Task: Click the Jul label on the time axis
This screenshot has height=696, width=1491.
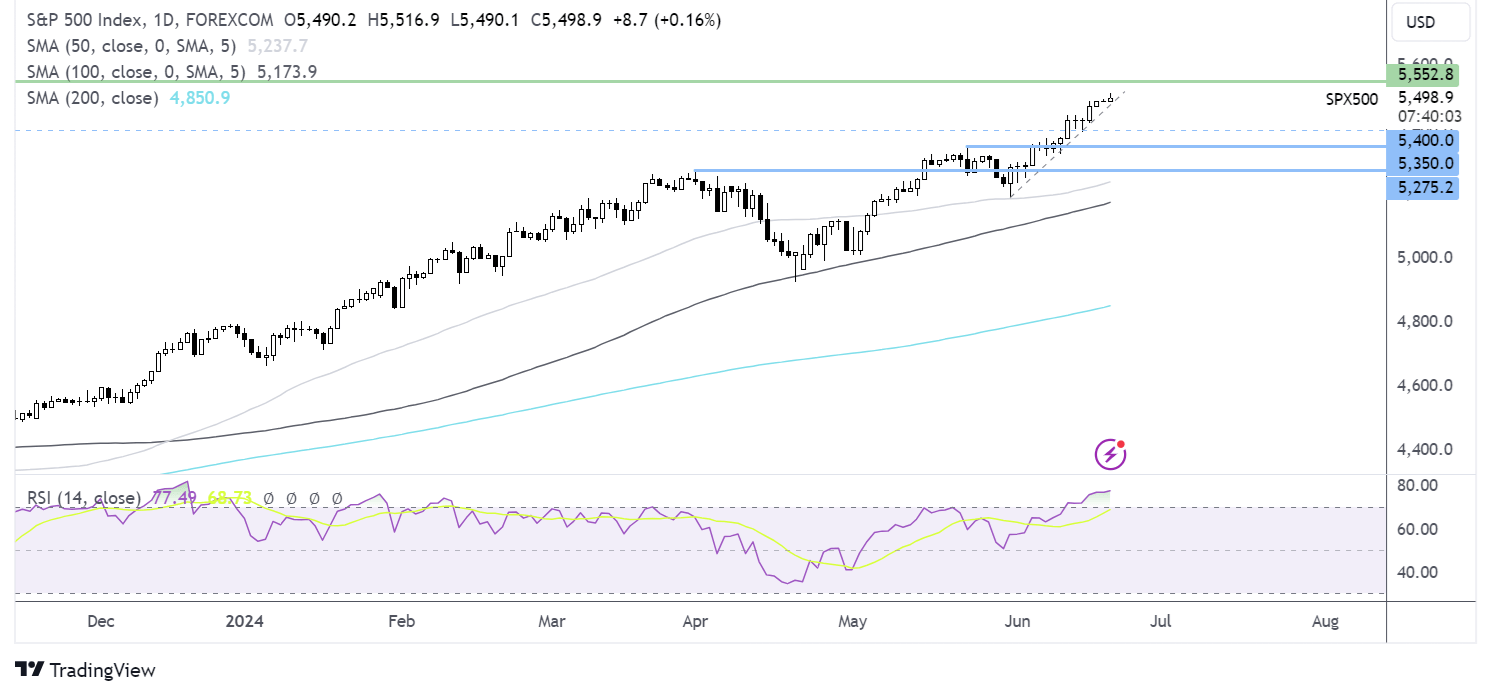Action: pos(1160,622)
